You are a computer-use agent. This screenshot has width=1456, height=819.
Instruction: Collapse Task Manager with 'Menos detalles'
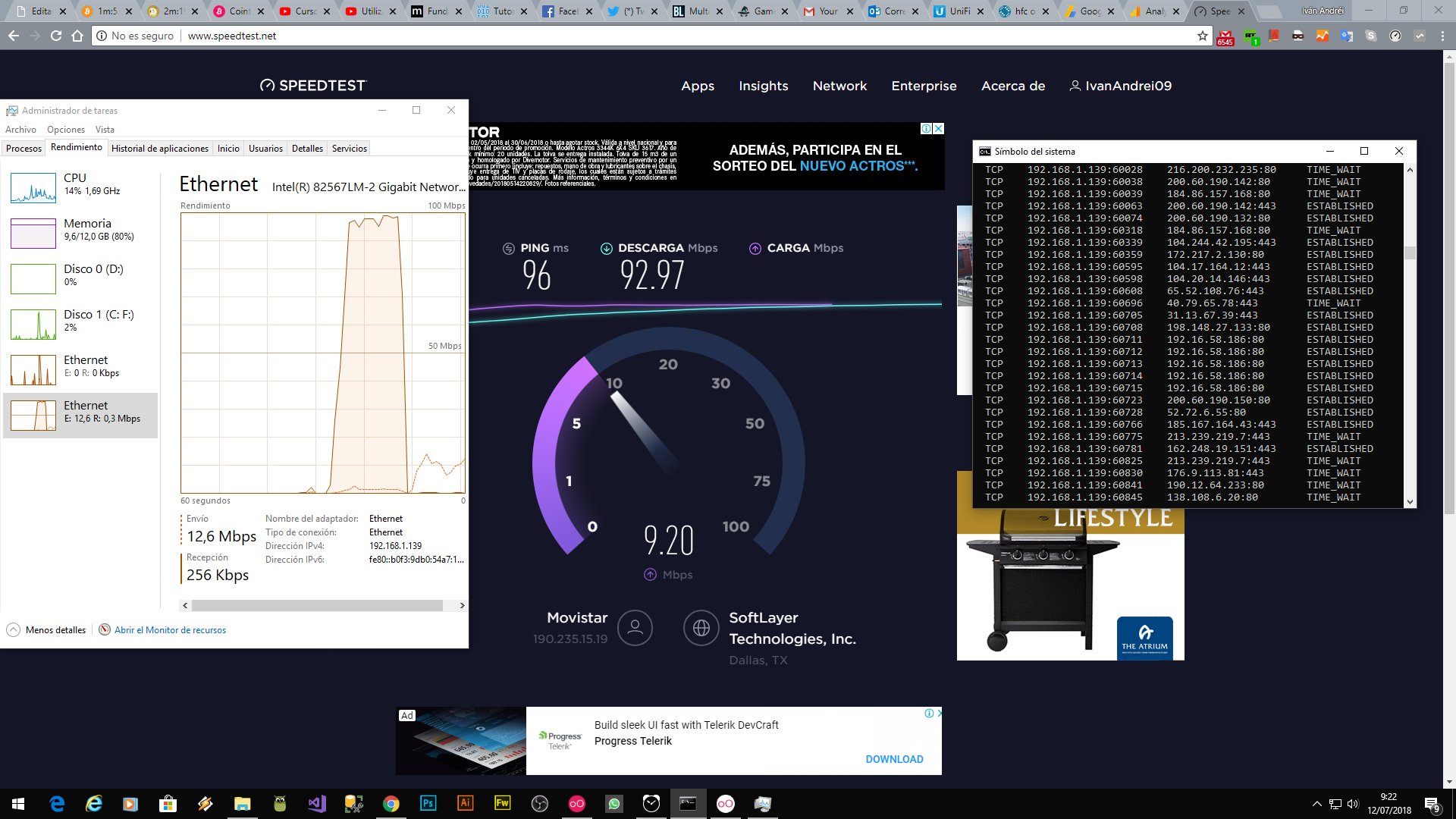(46, 630)
